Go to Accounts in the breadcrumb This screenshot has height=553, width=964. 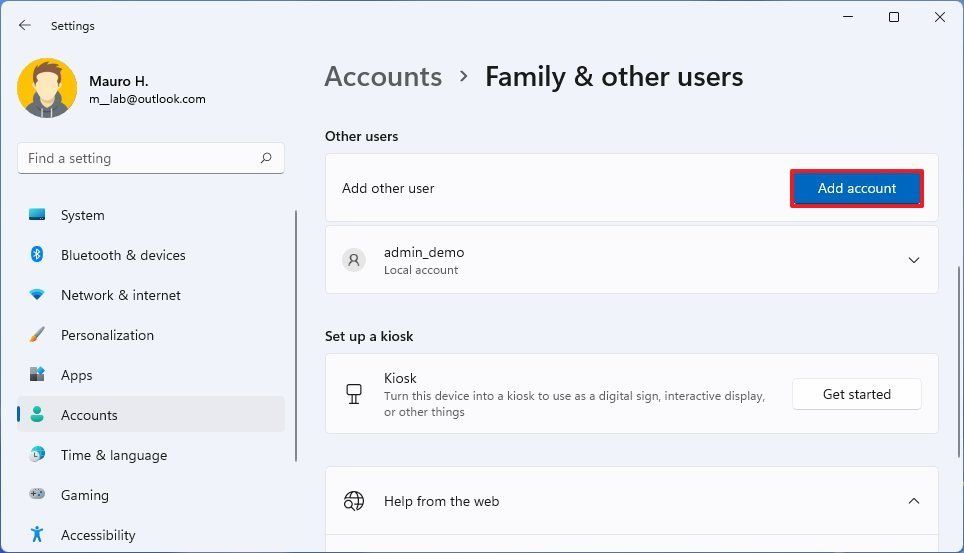coord(383,77)
